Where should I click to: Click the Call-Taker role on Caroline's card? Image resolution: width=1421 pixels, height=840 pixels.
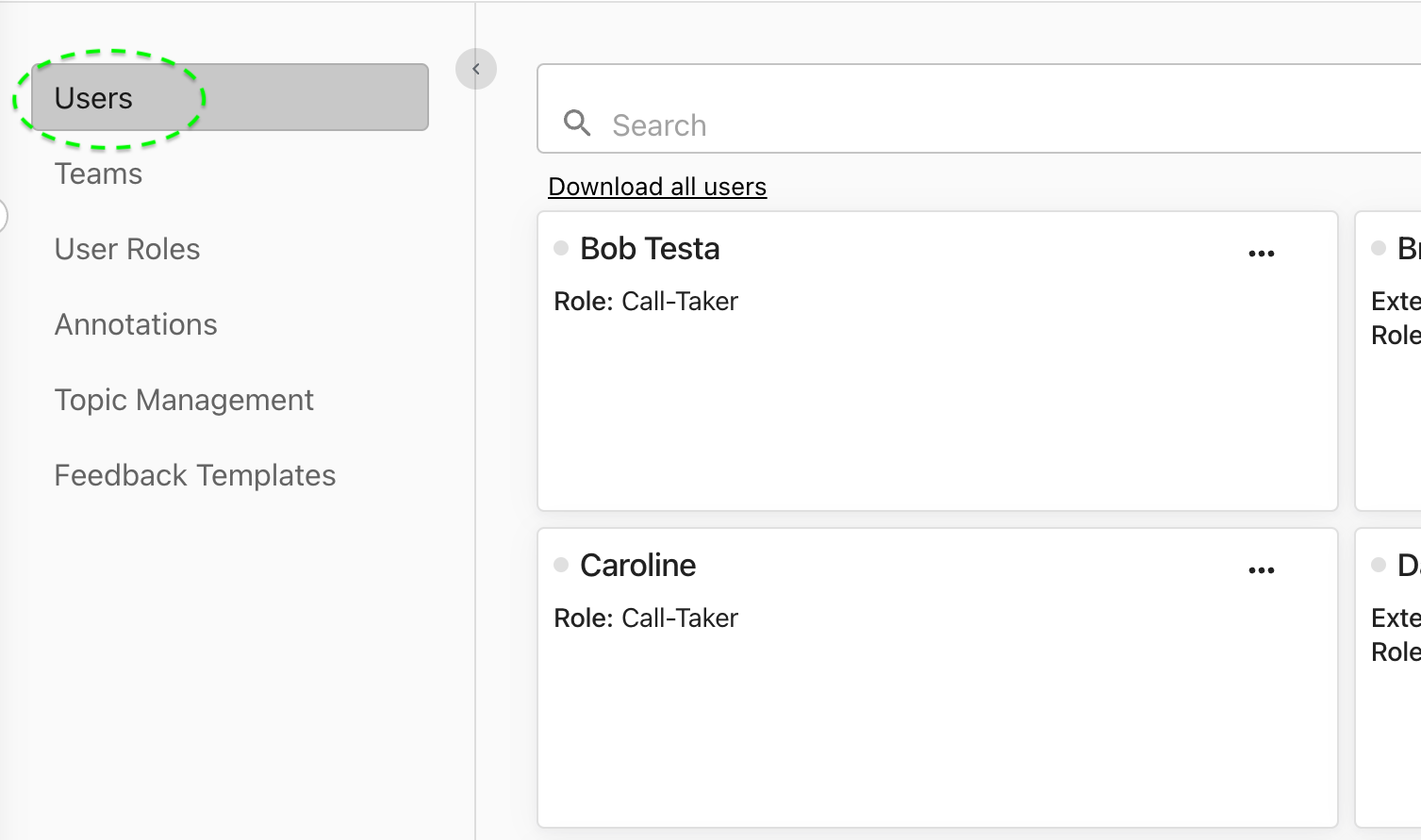click(679, 618)
